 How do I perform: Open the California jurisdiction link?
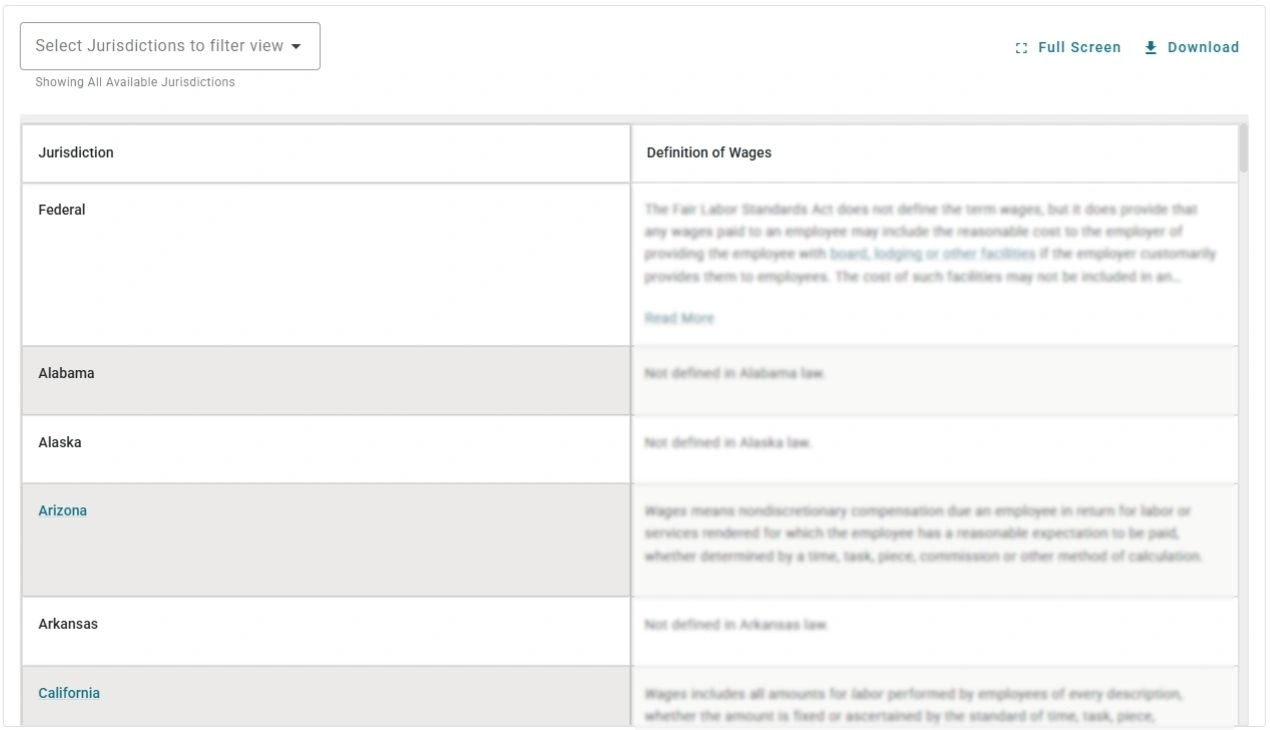[x=69, y=692]
